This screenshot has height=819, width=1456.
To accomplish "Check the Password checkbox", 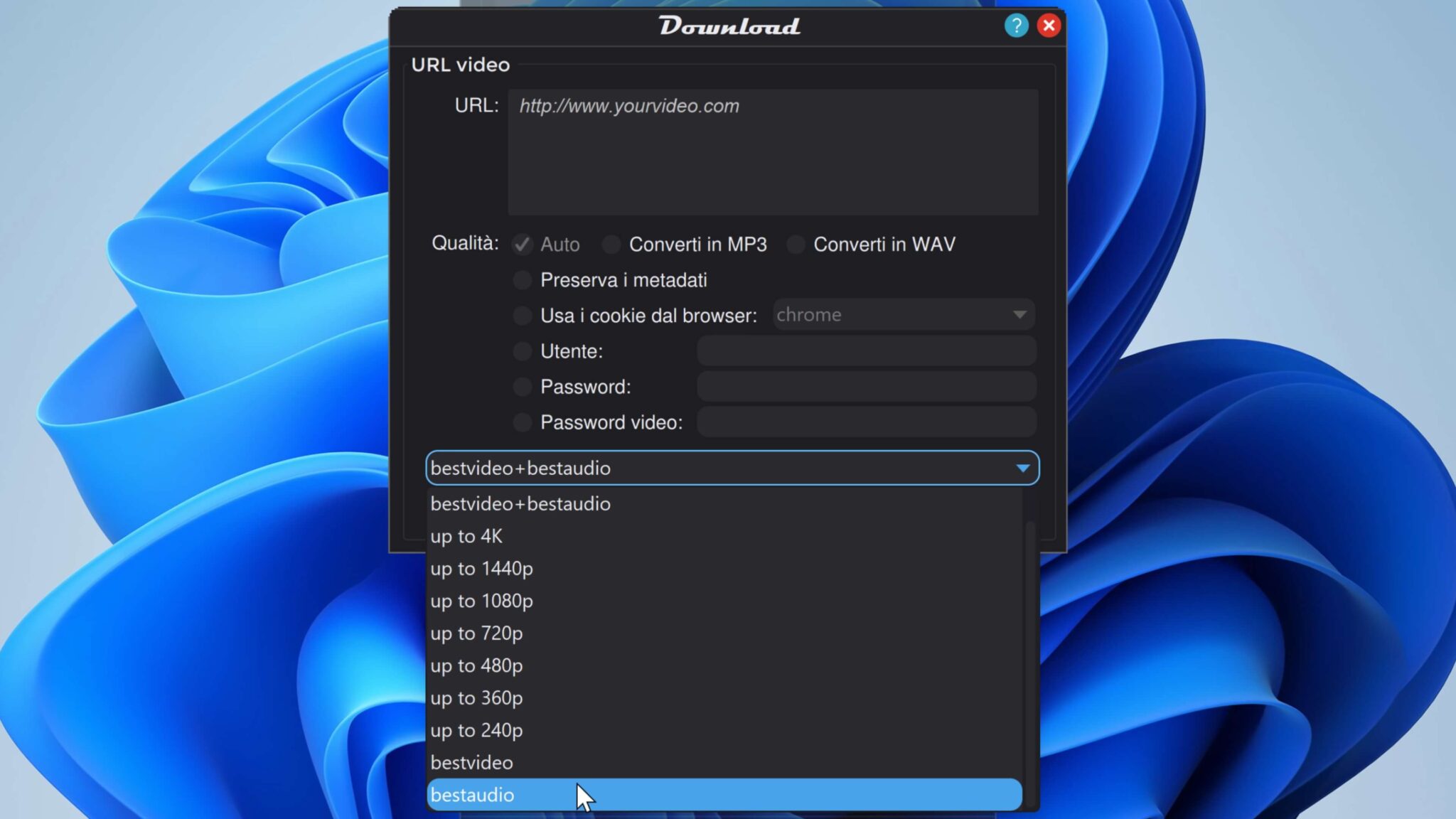I will pyautogui.click(x=522, y=386).
